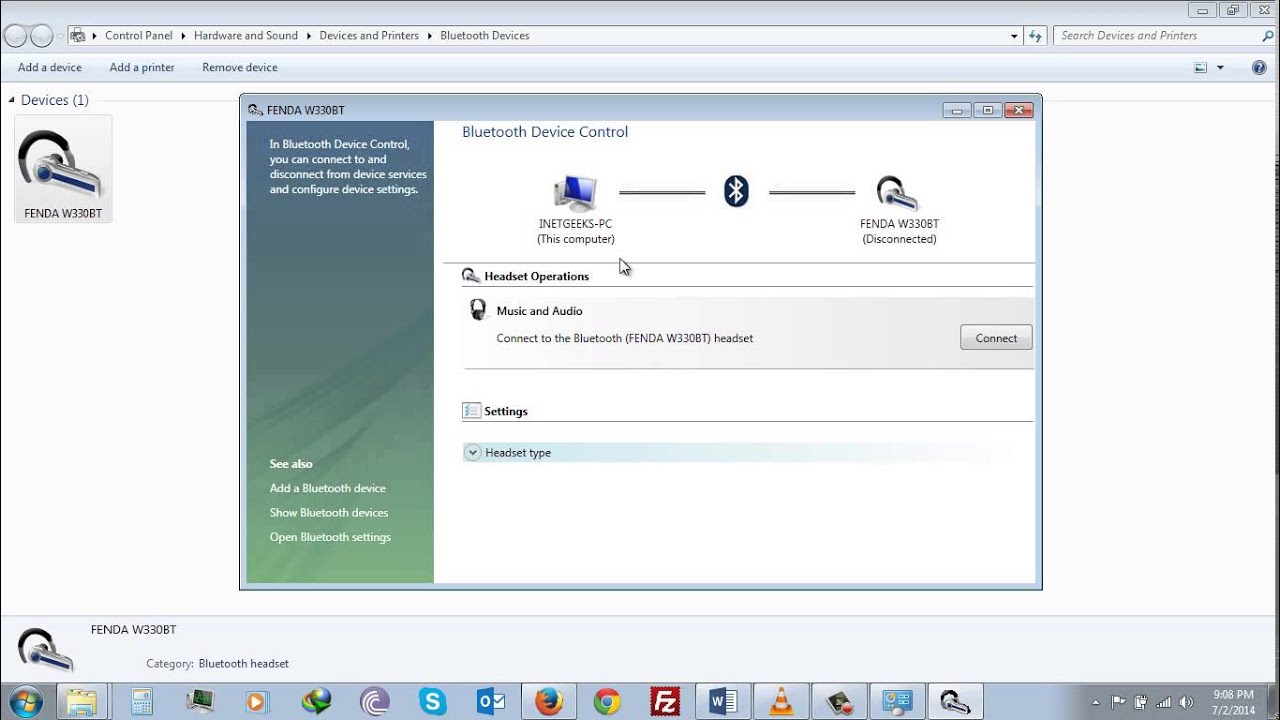The height and width of the screenshot is (720, 1280).
Task: Open Outlook from the taskbar
Action: (491, 702)
